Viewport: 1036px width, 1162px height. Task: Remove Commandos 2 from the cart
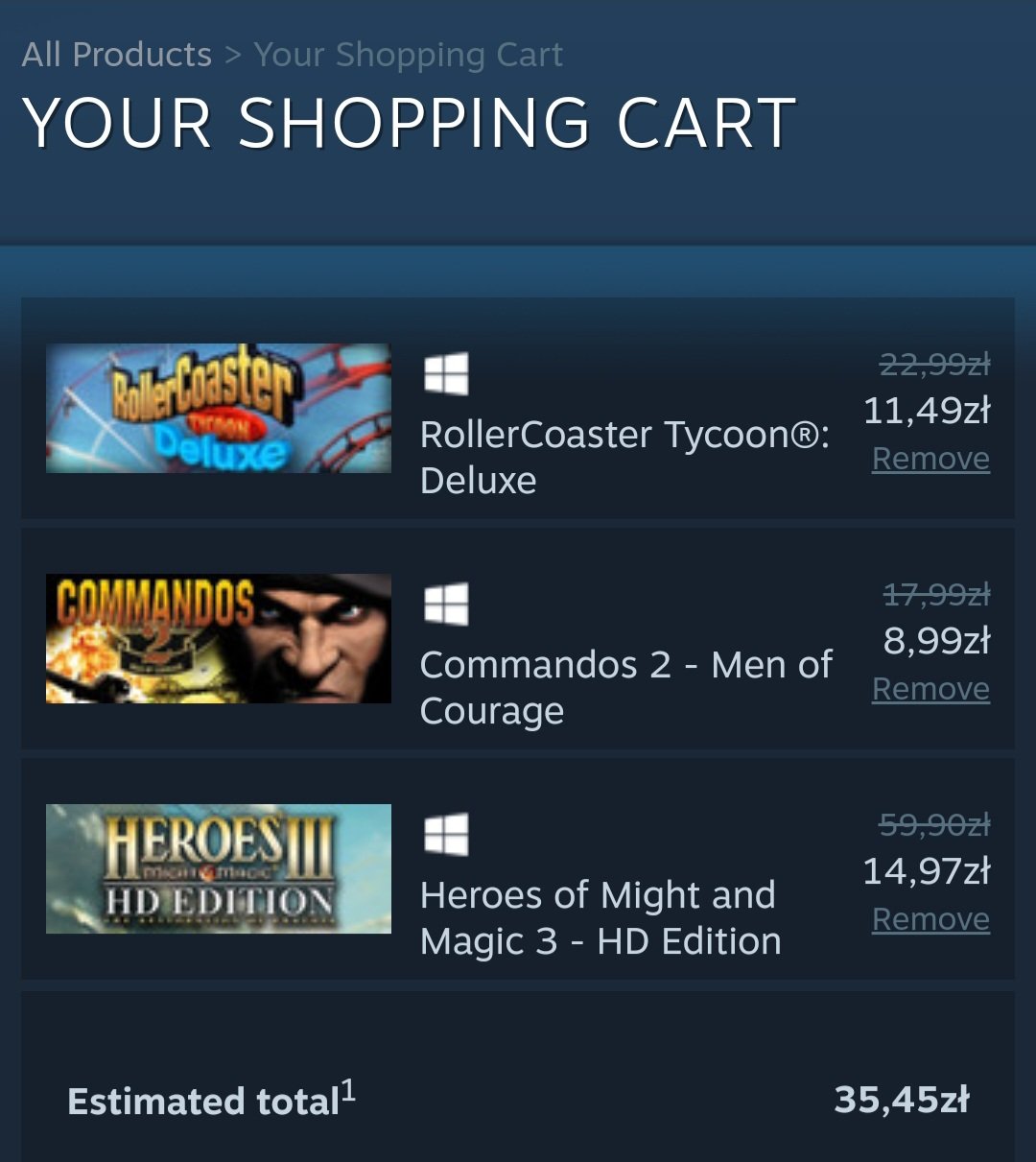[x=930, y=689]
